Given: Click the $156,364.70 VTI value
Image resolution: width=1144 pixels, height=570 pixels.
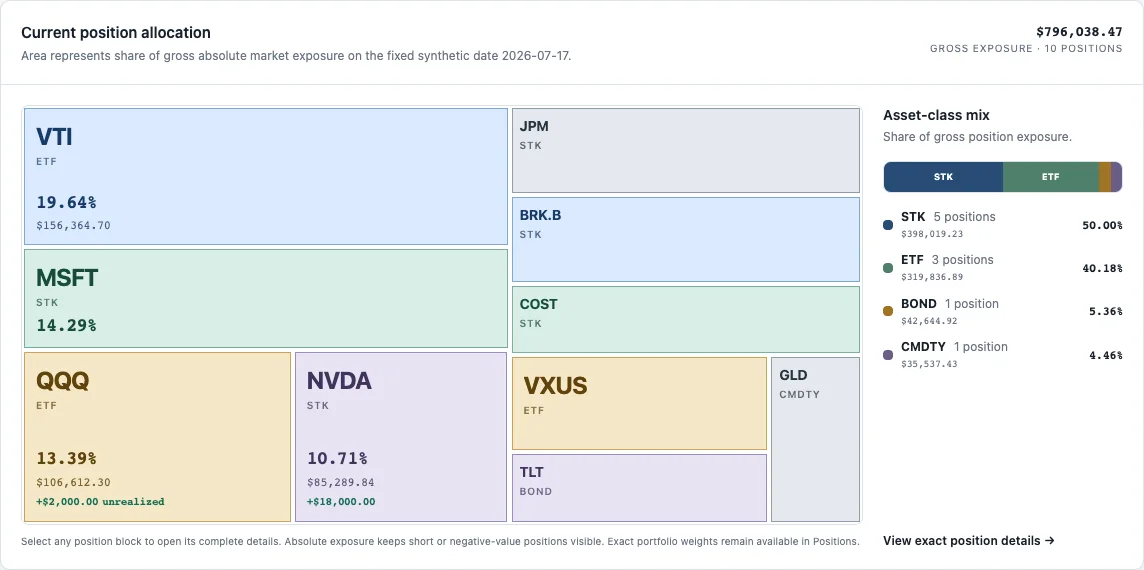Looking at the screenshot, I should click(x=73, y=226).
